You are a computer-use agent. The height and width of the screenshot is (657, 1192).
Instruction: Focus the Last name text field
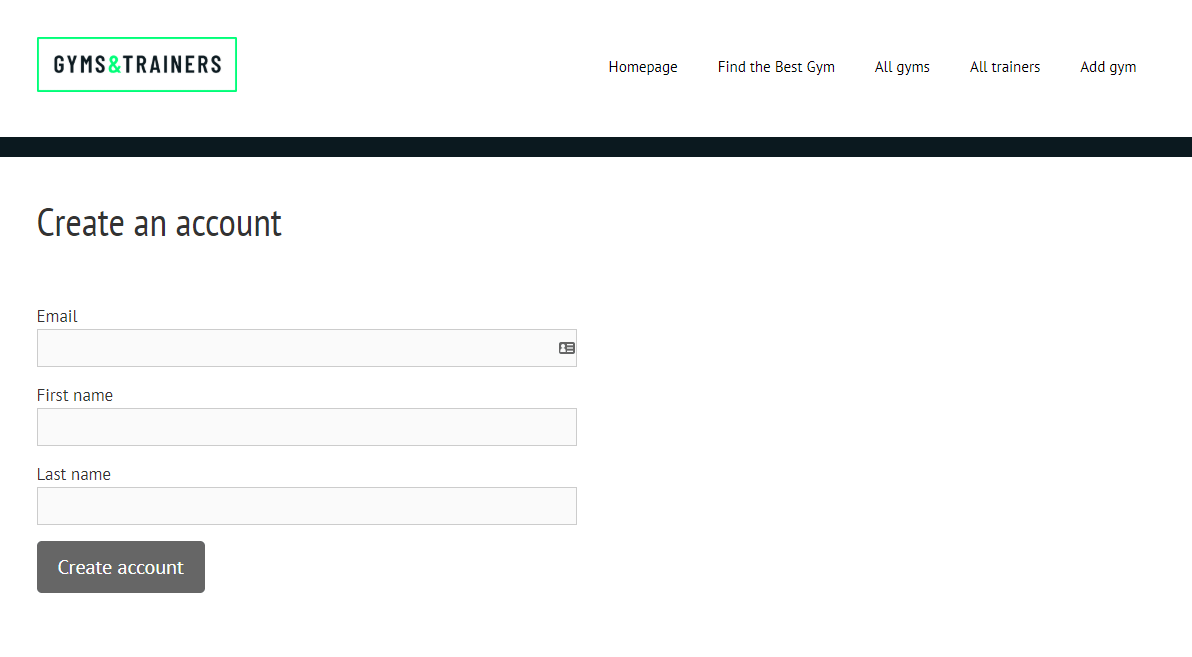click(x=306, y=506)
